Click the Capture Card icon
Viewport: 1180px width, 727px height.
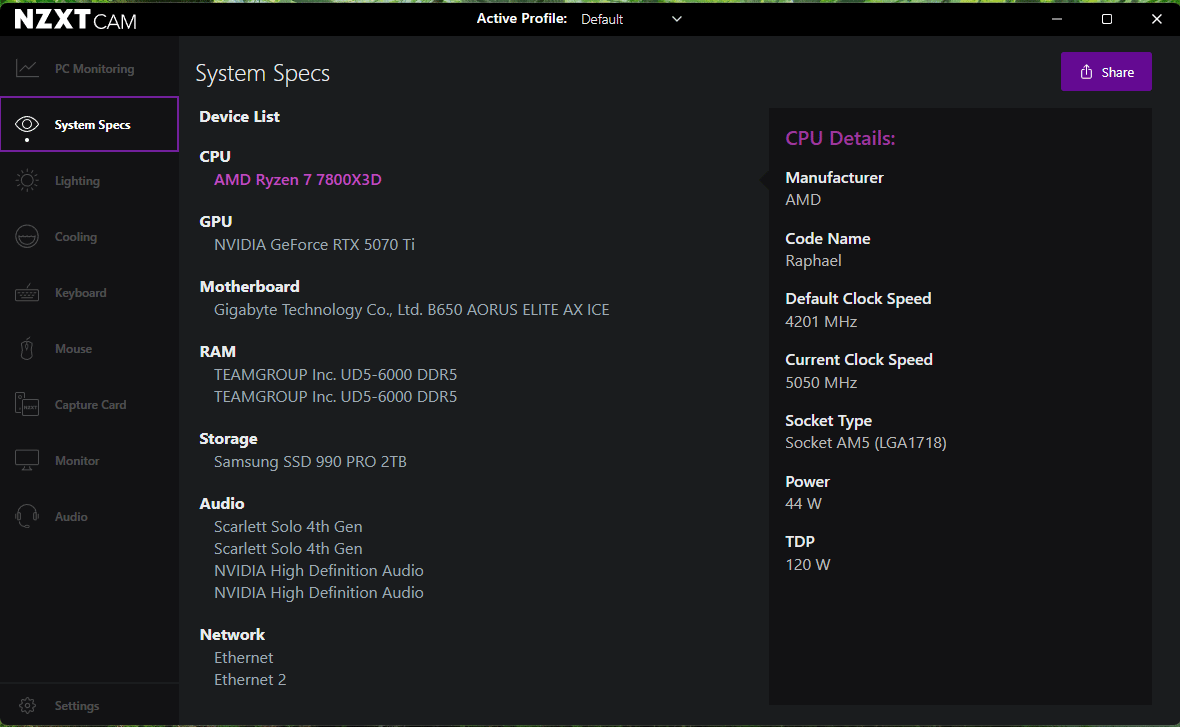(x=27, y=405)
